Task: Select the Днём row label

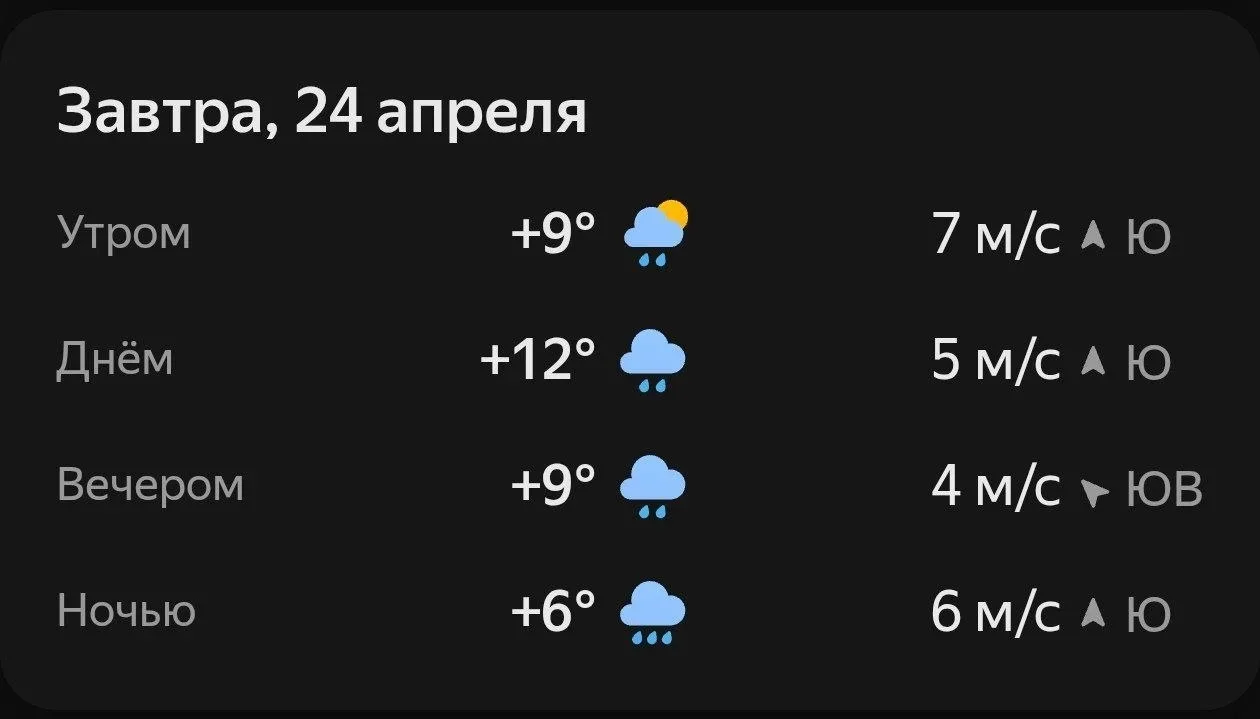Action: [115, 359]
